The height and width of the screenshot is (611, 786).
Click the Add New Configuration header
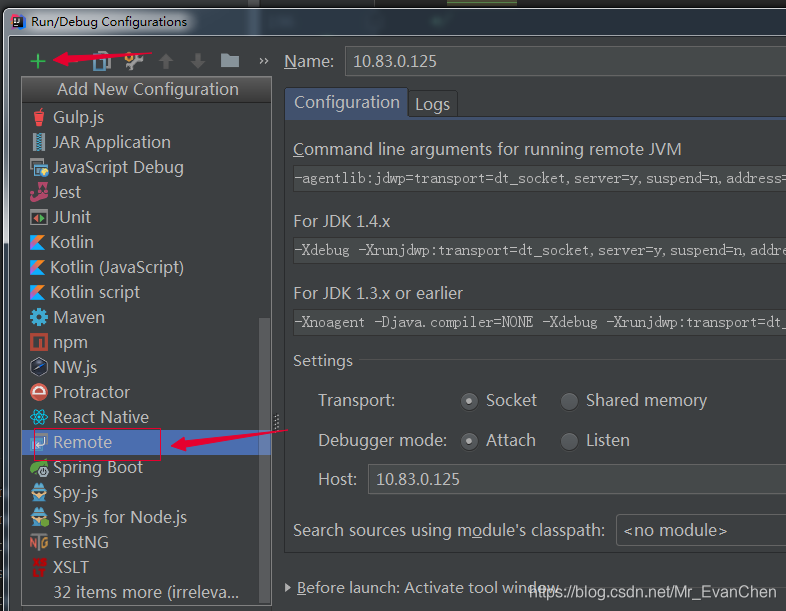147,89
